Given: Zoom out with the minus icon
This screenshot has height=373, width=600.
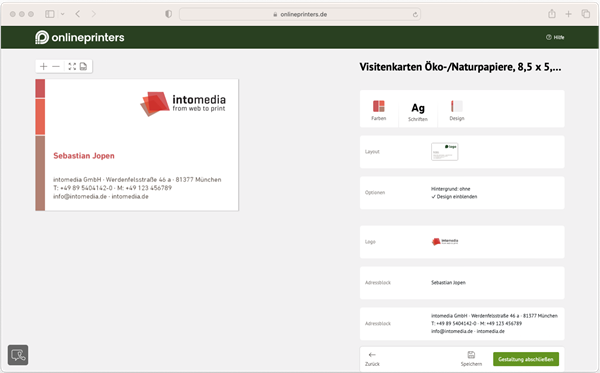Looking at the screenshot, I should (56, 67).
